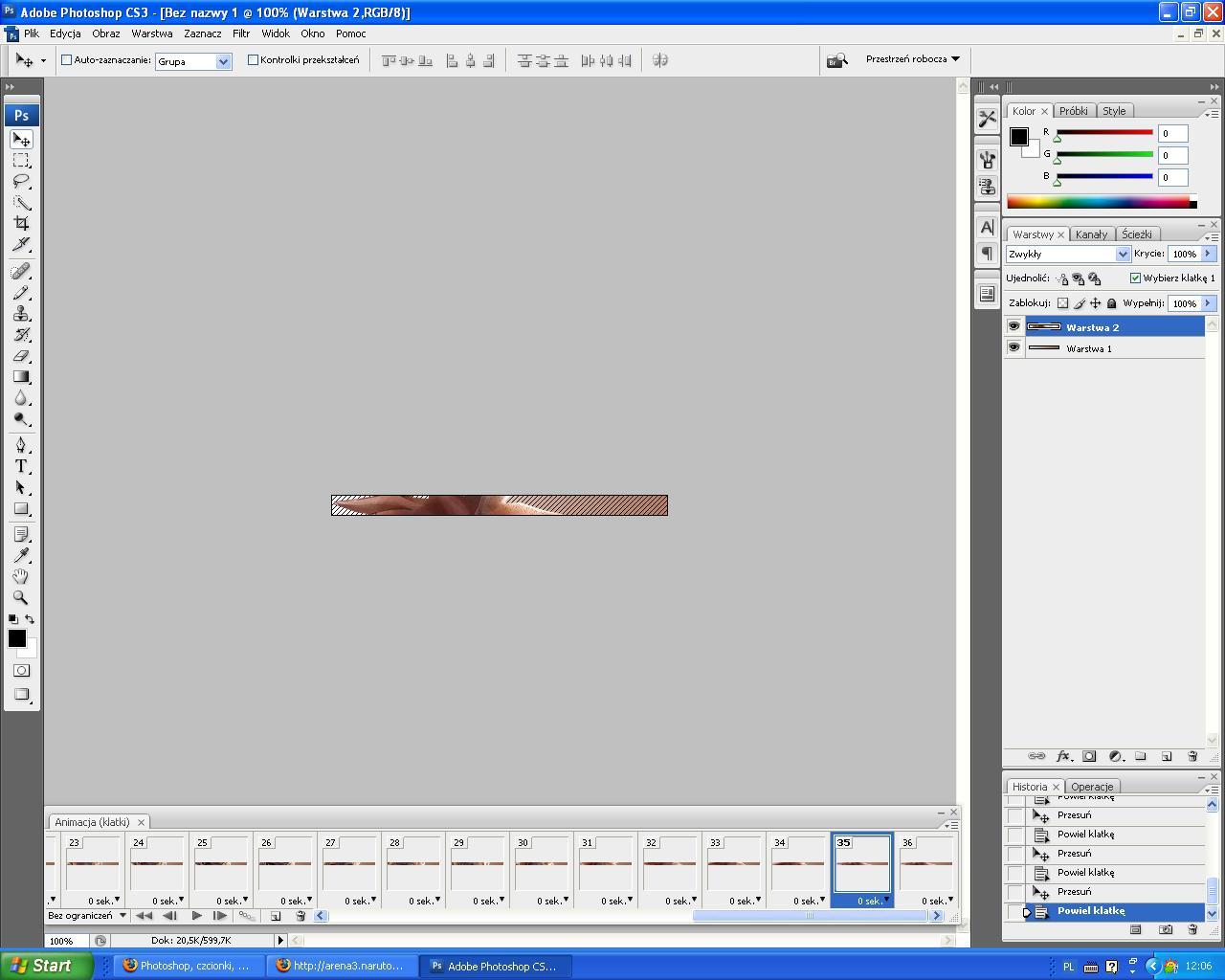Select the History Brush tool
Screen dimensions: 1225x980
click(21, 335)
